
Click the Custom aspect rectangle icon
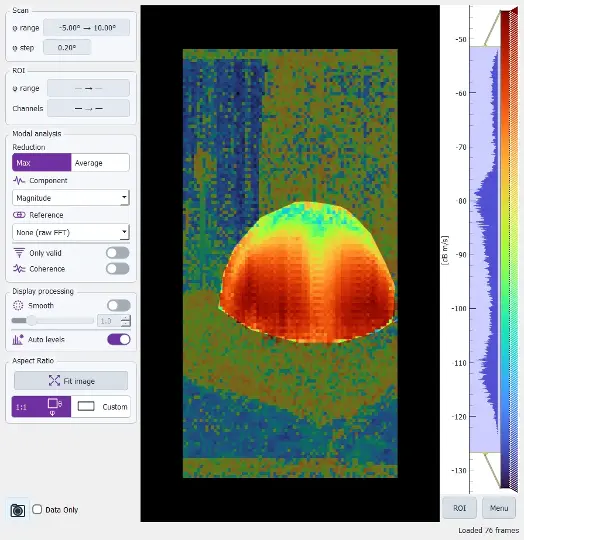coord(86,406)
